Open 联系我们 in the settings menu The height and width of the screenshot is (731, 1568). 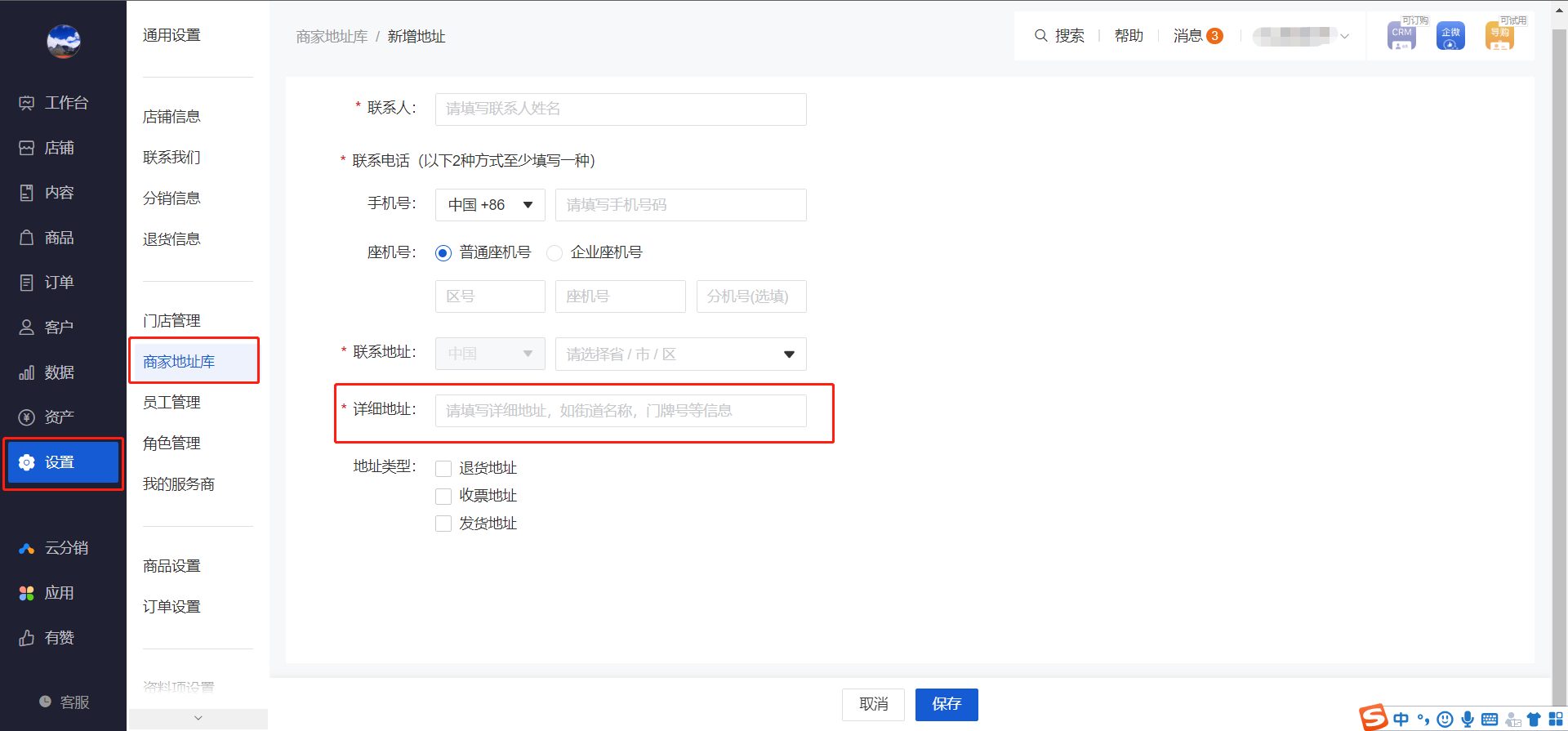171,158
